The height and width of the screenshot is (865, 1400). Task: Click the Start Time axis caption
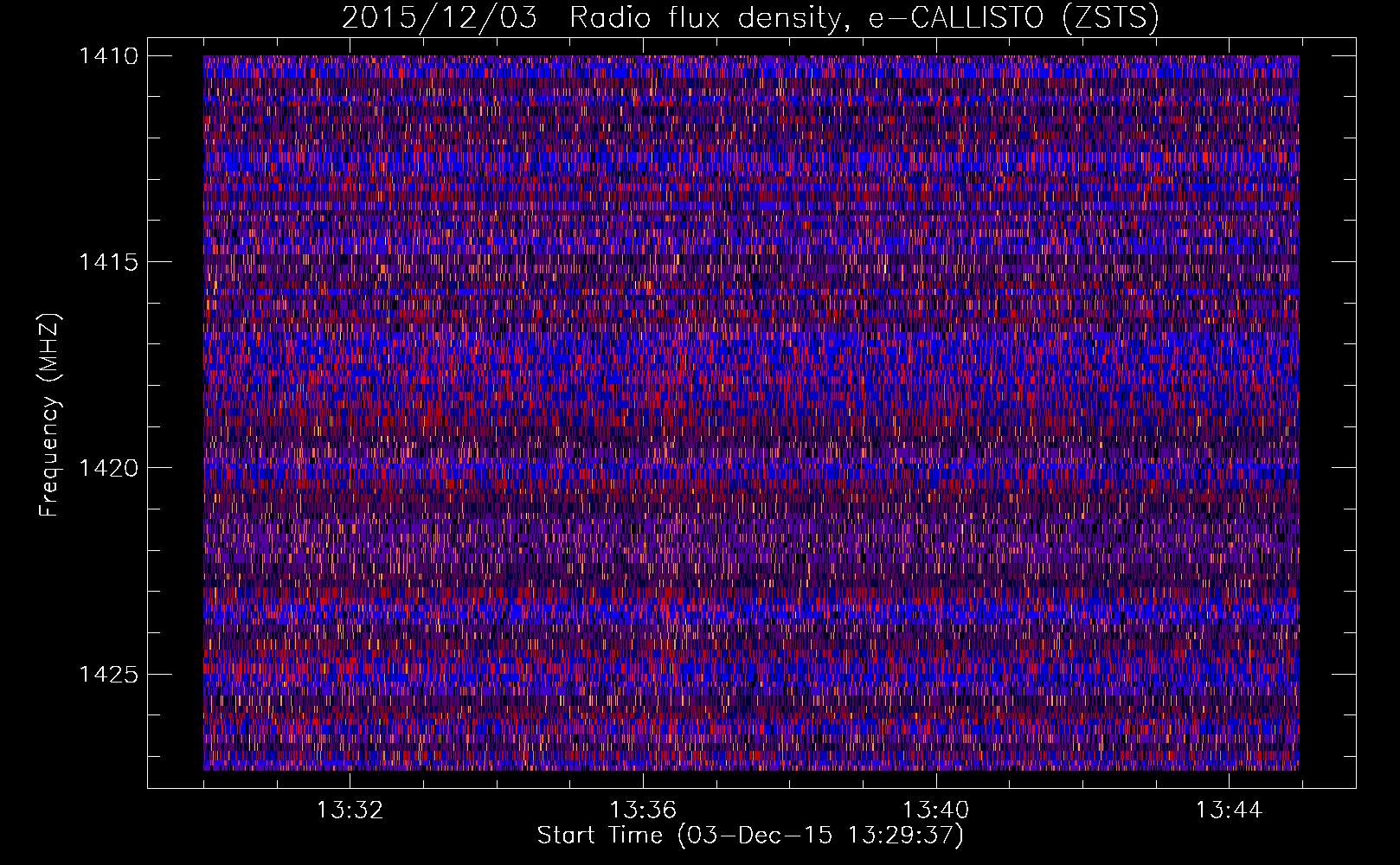click(x=750, y=836)
